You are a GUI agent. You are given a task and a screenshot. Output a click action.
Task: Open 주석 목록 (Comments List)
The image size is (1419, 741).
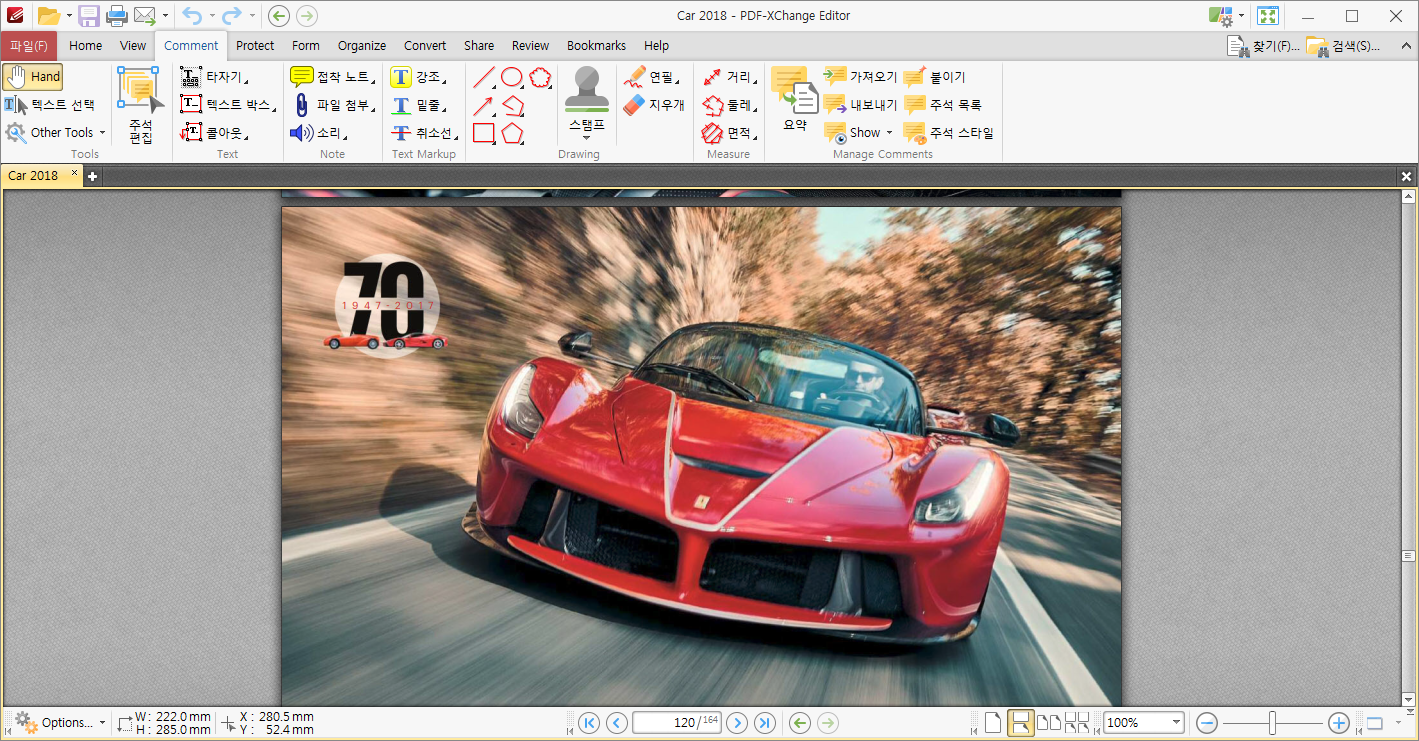pyautogui.click(x=943, y=104)
